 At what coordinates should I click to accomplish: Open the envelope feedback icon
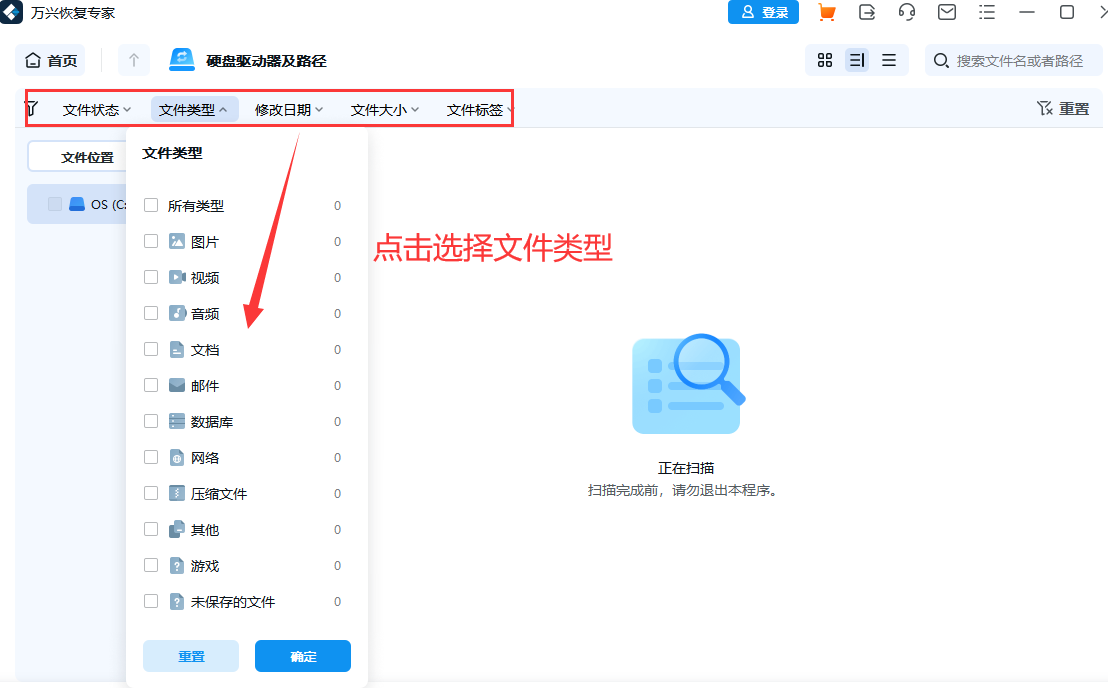[x=945, y=12]
